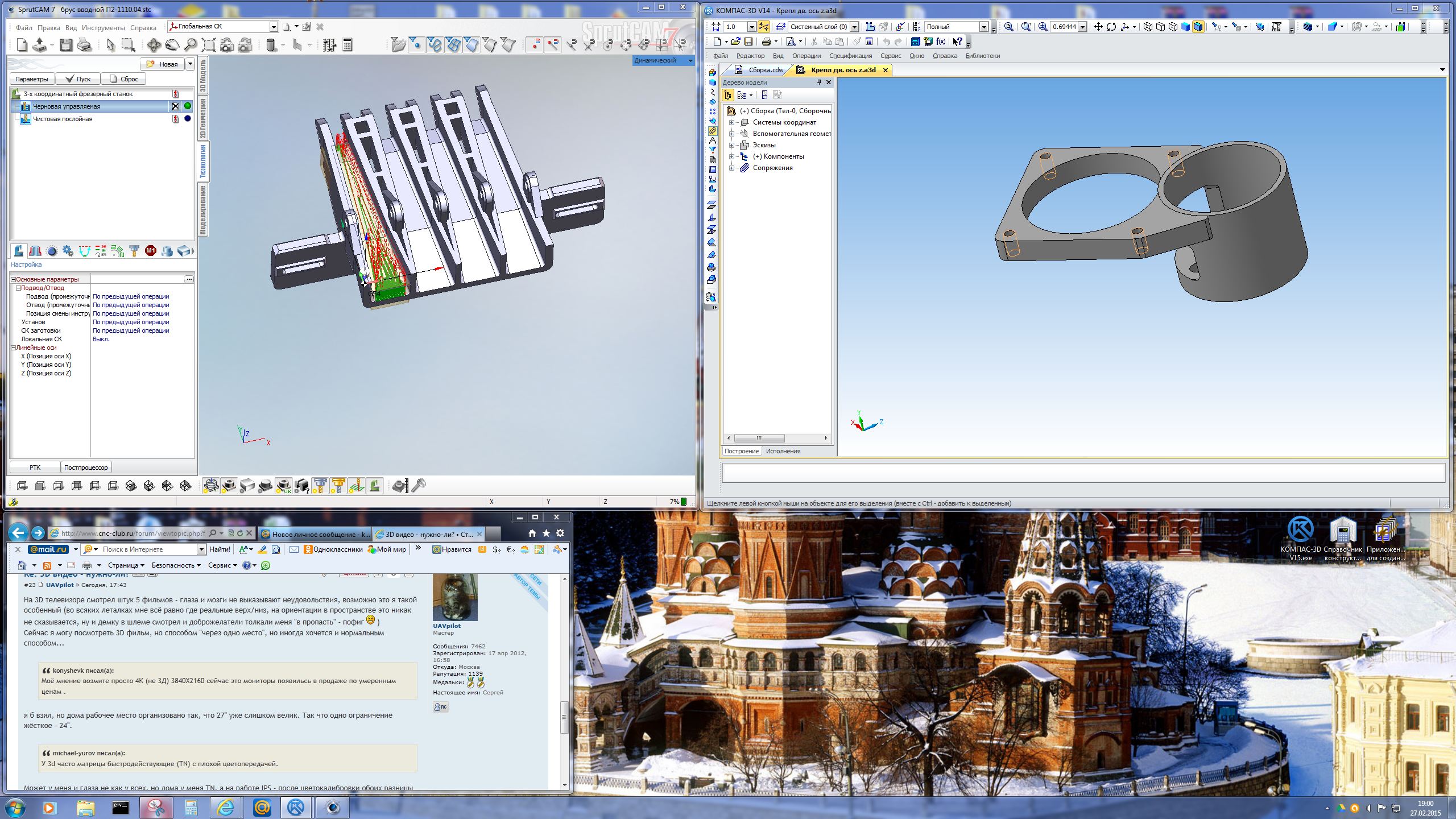Toggle the dark blue circle for Чистовая послойная
Viewport: 1456px width, 819px height.
pos(188,119)
